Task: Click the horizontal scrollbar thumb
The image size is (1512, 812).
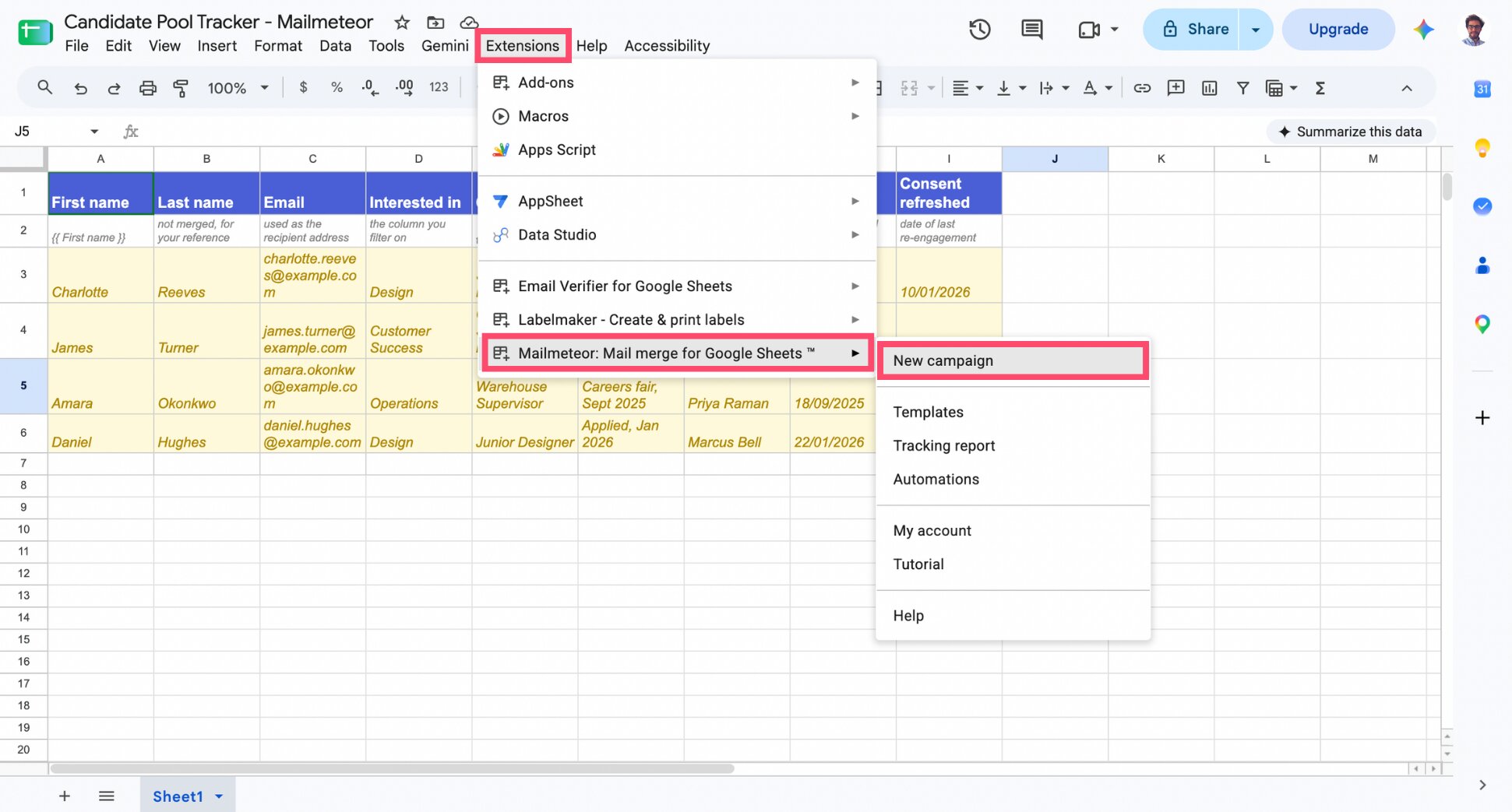Action: [x=392, y=768]
